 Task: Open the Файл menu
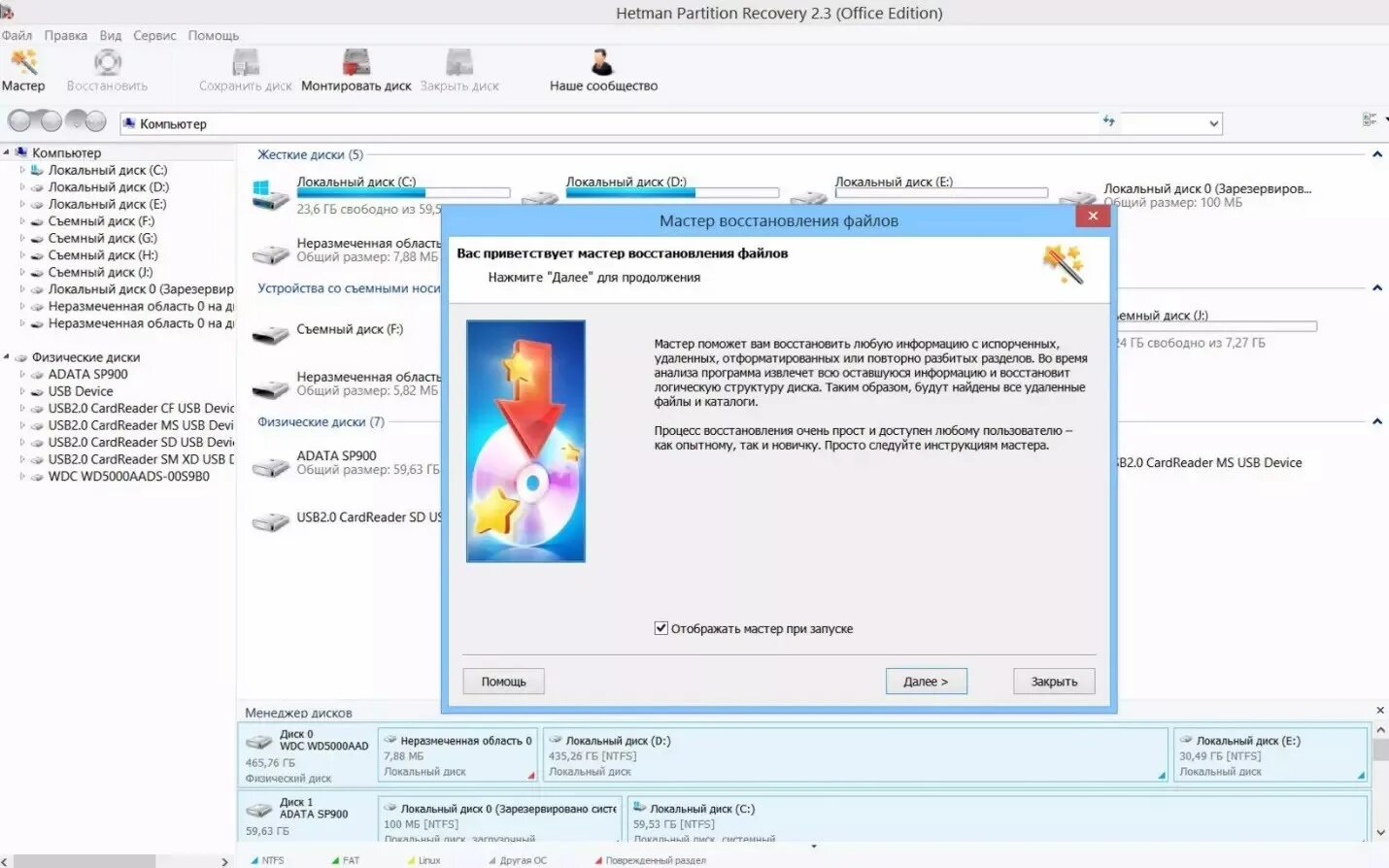click(x=17, y=35)
